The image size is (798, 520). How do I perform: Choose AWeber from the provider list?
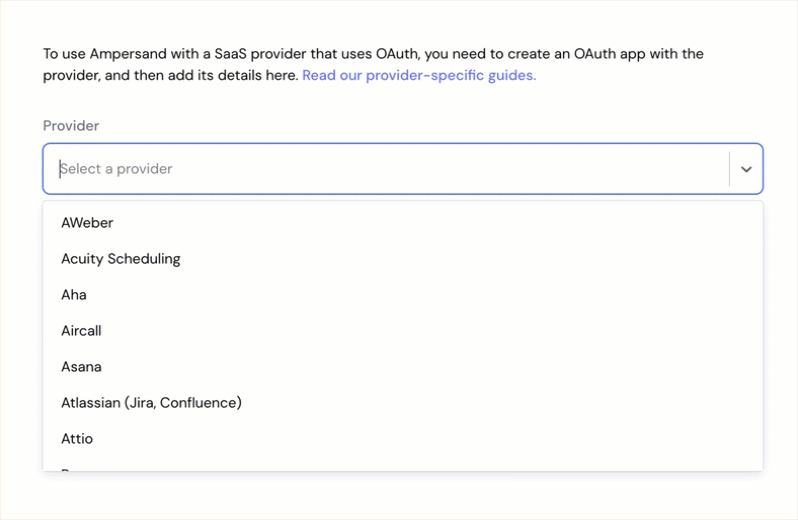coord(403,223)
